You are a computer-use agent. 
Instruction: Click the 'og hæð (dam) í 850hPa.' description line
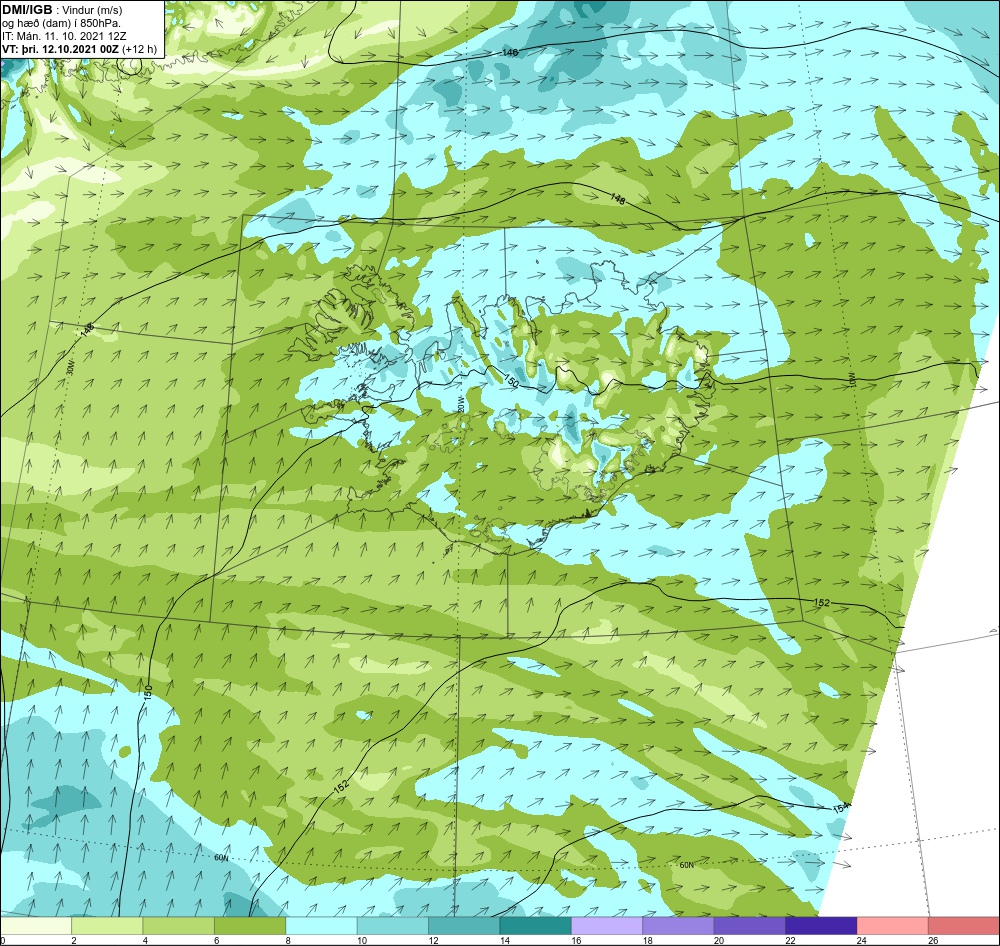point(61,24)
